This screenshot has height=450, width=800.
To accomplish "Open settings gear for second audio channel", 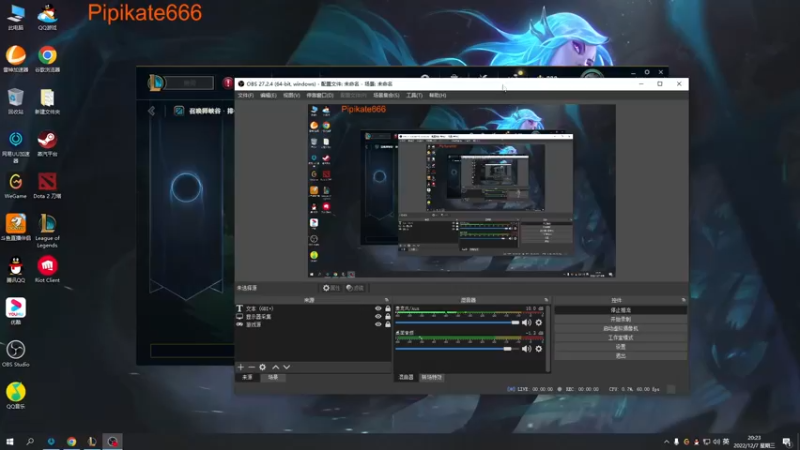I will click(539, 349).
